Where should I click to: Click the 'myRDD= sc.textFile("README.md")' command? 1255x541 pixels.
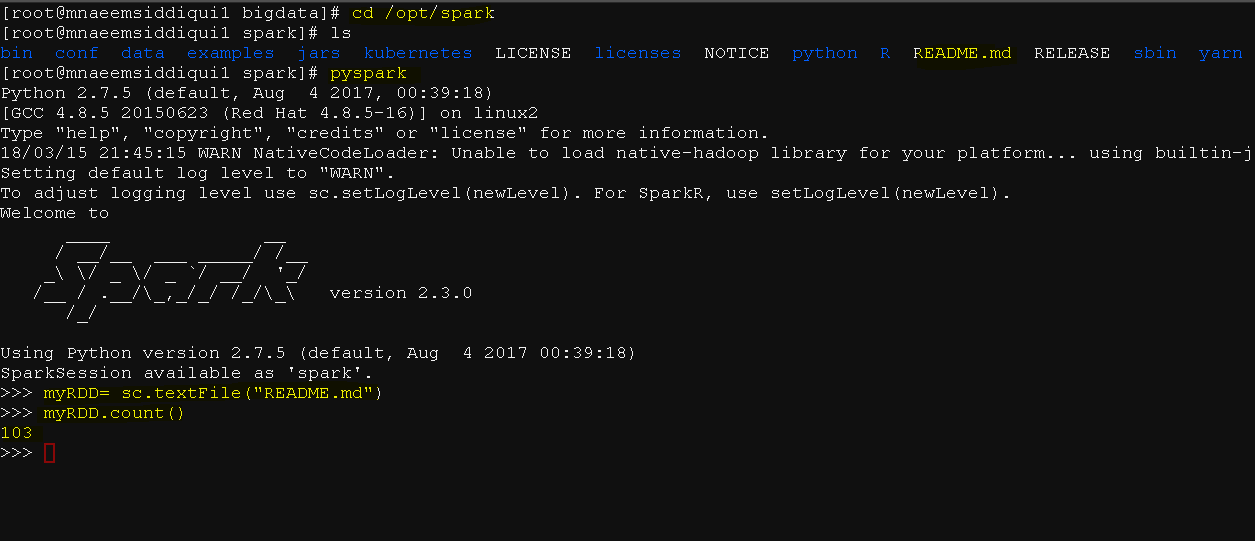point(214,393)
